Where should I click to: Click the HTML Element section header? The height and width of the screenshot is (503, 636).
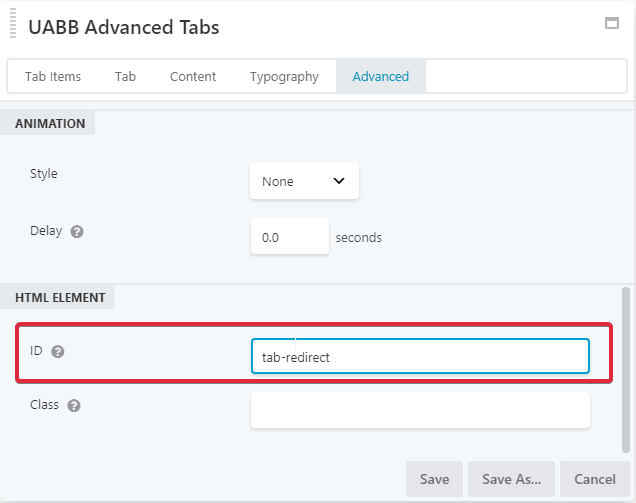point(60,297)
